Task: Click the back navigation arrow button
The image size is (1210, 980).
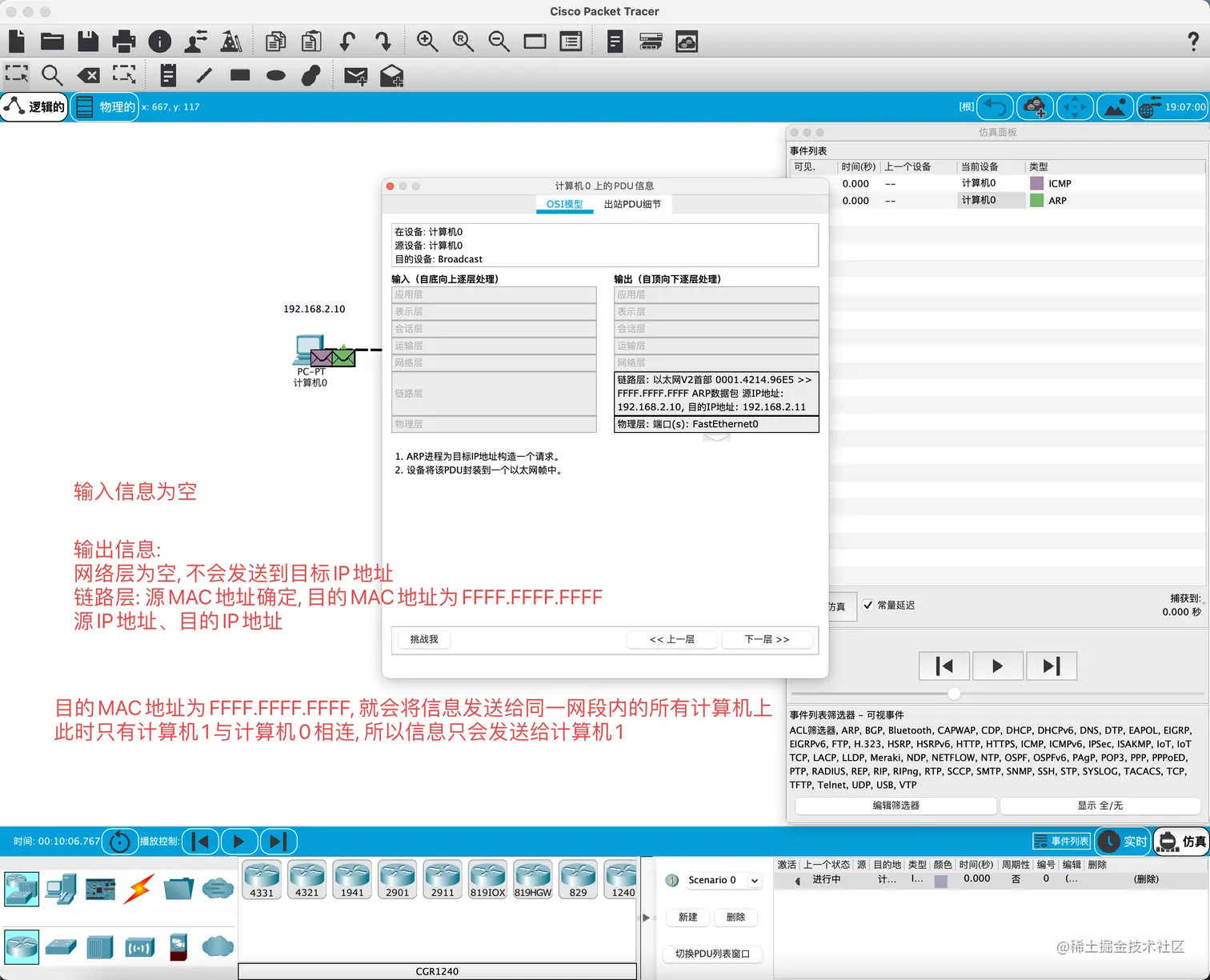Action: (995, 106)
